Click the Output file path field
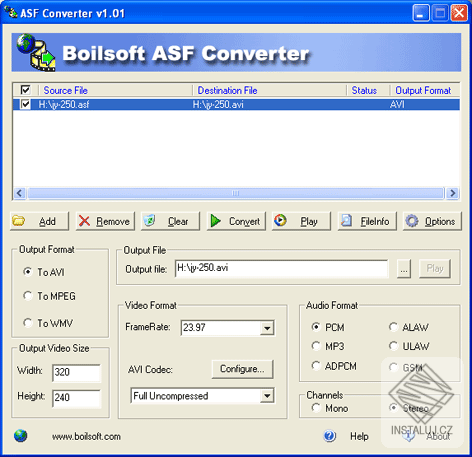 (282, 268)
